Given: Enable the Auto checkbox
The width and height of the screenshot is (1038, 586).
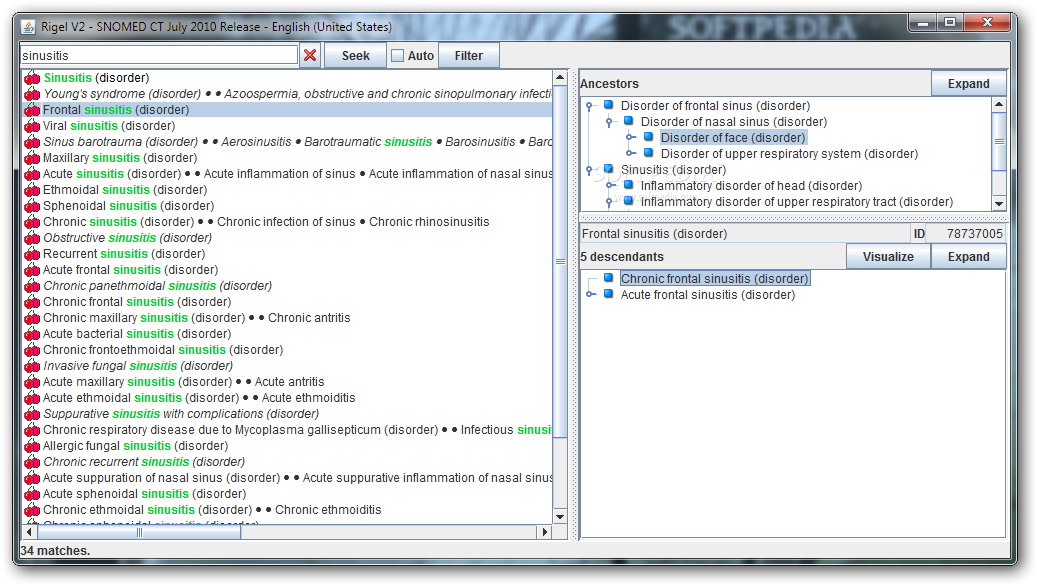Looking at the screenshot, I should (x=397, y=56).
